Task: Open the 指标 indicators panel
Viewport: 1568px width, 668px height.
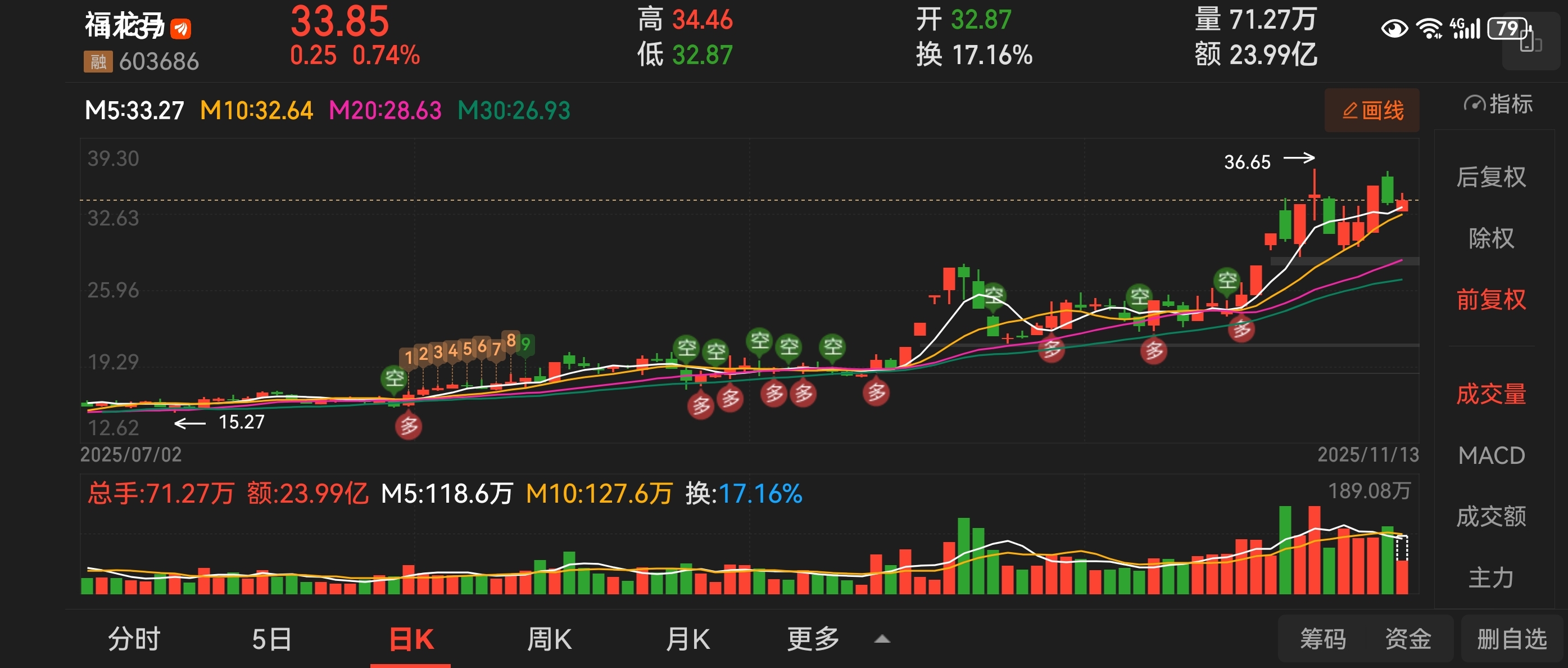Action: tap(1498, 104)
